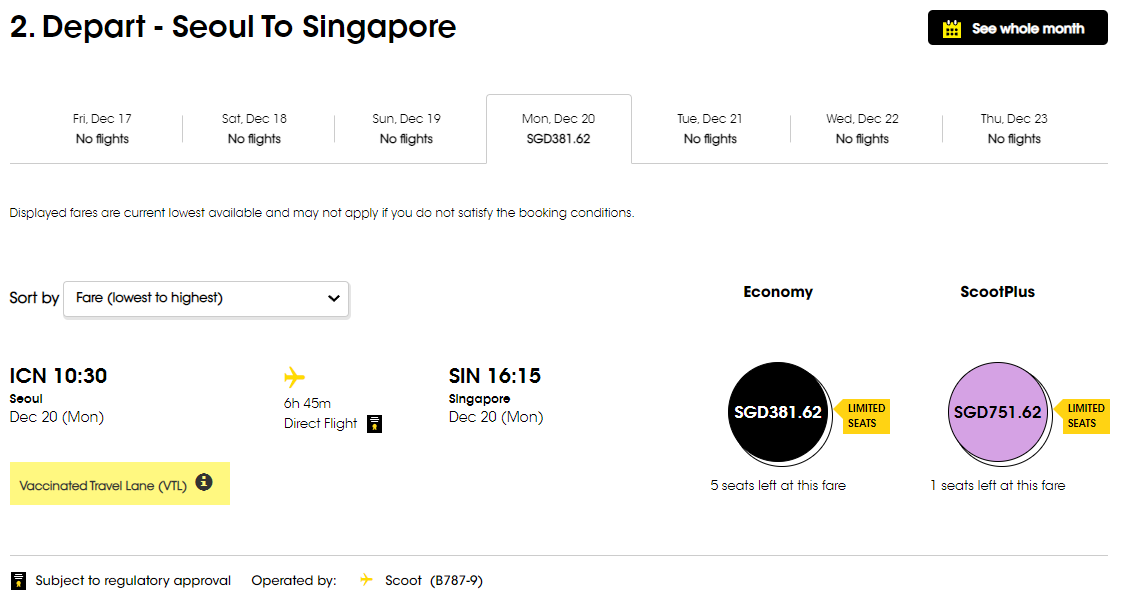Screen dimensions: 1148x602
Task: Click the ScootPlus Limited Seats yellow tag
Action: tap(1086, 415)
